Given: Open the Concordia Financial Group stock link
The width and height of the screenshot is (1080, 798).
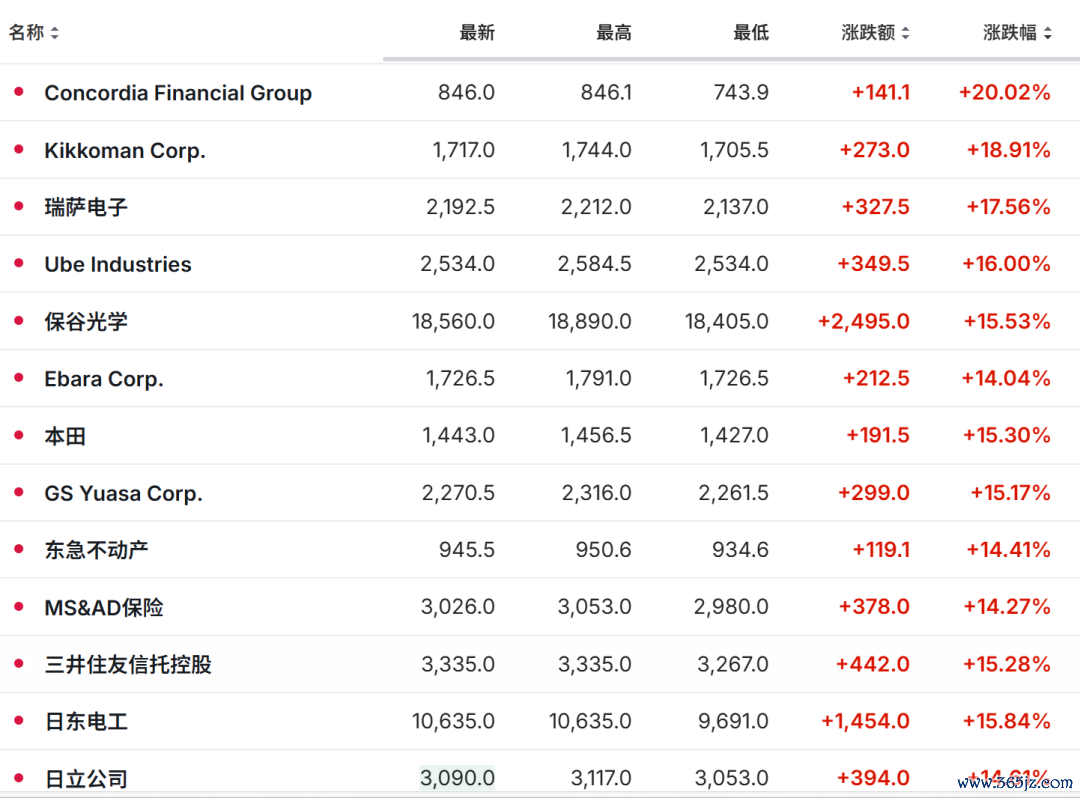Looking at the screenshot, I should (178, 93).
